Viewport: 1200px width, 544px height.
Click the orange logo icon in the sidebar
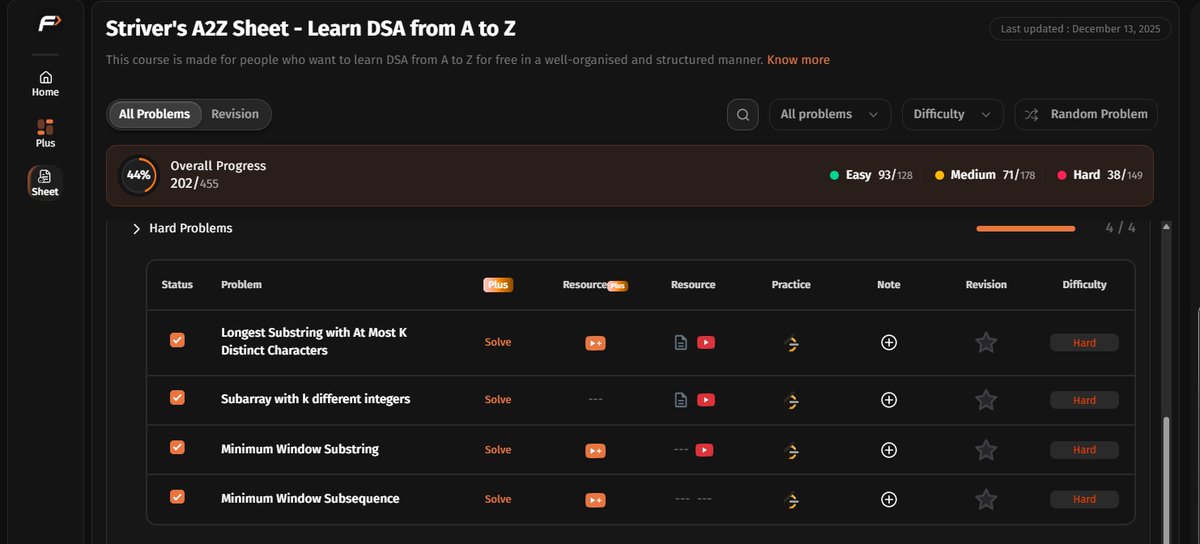(49, 24)
